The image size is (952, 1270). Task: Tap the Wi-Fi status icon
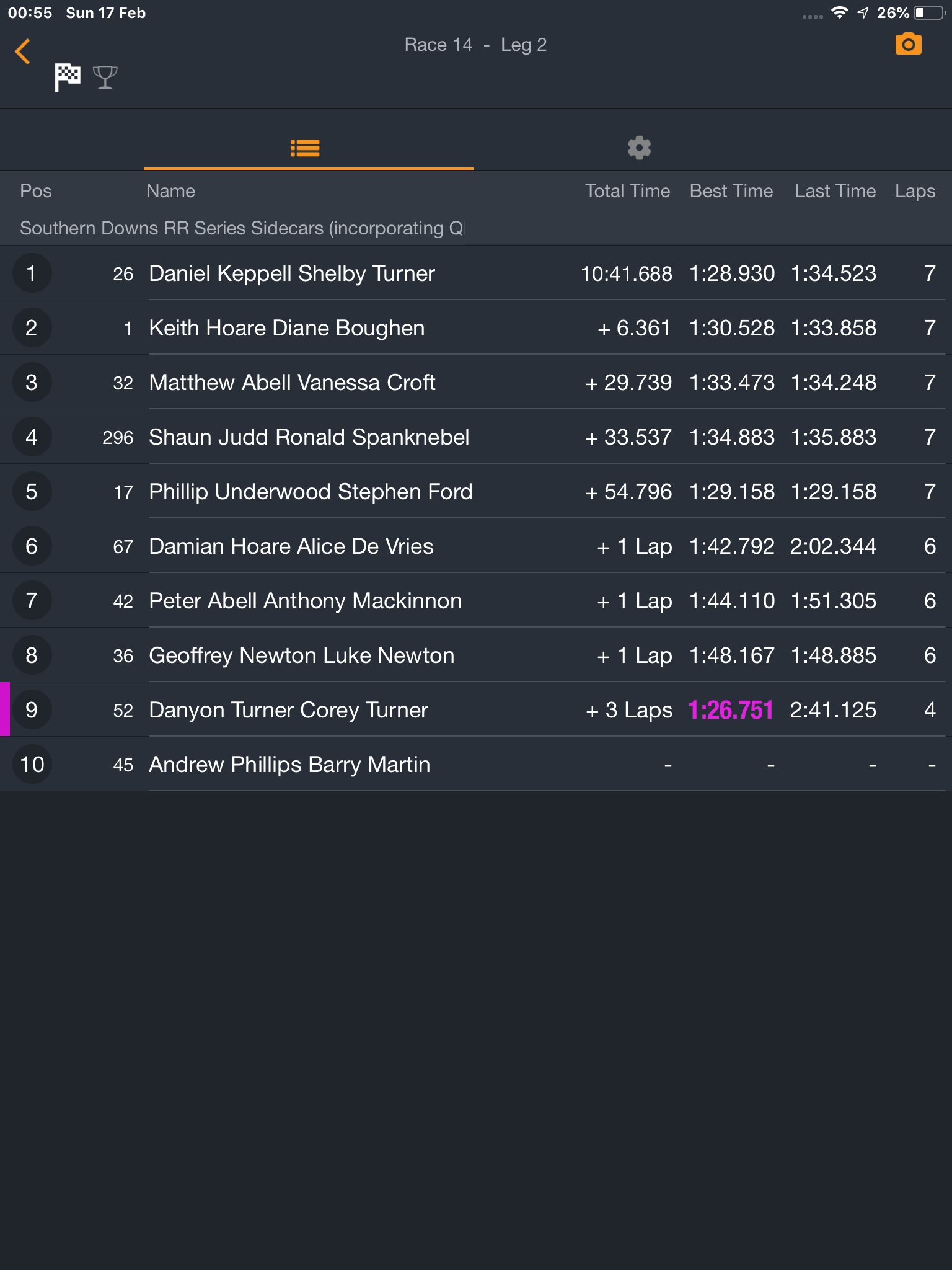click(x=839, y=13)
